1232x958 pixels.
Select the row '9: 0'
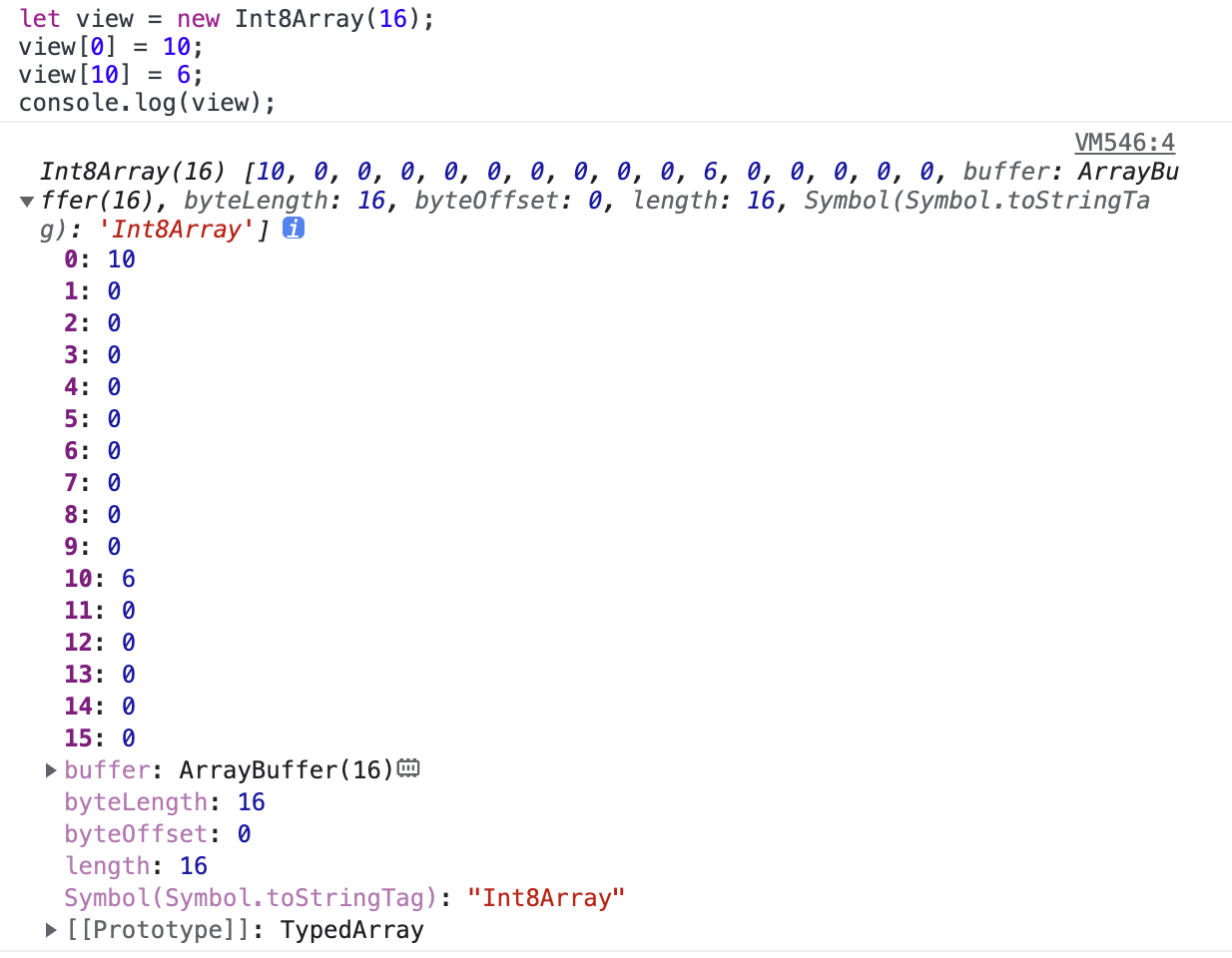(x=93, y=547)
